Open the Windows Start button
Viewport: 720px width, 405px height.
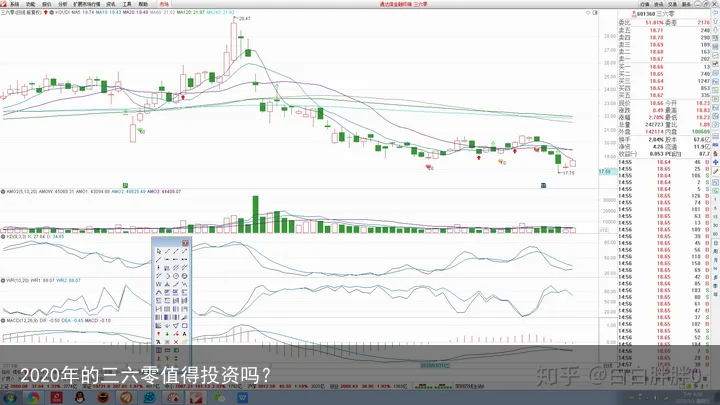(x=10, y=397)
